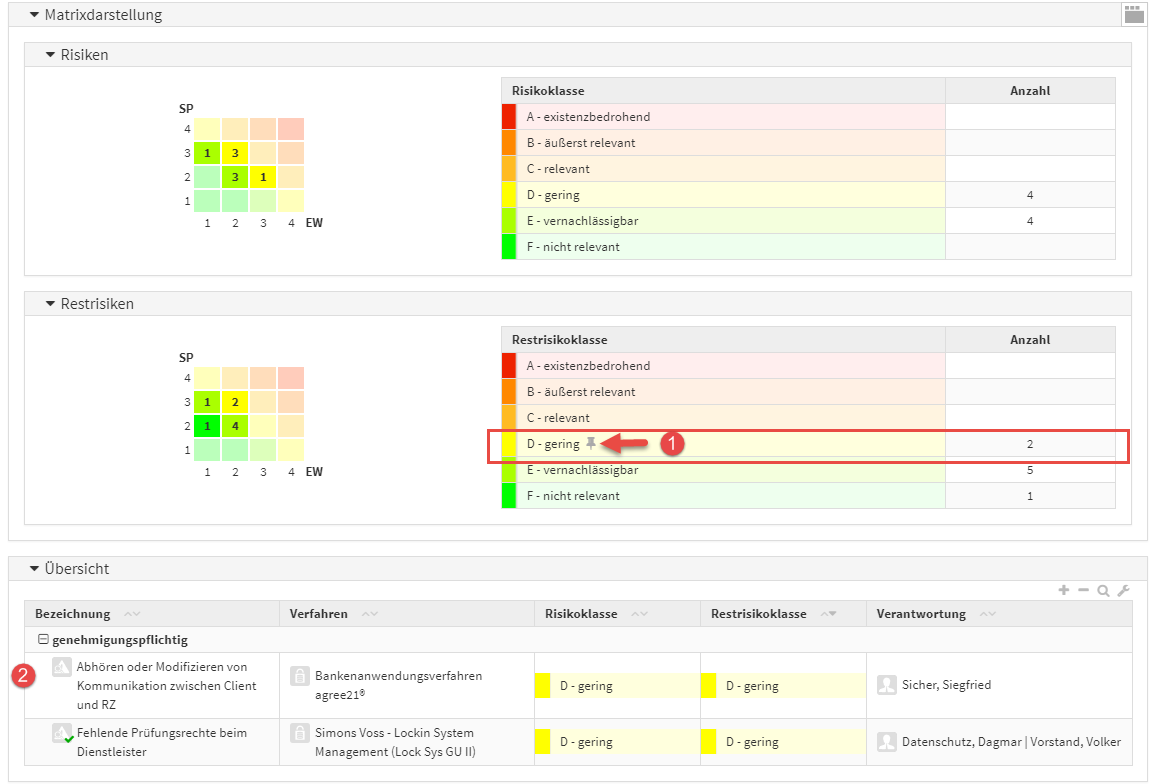
Task: Click the plus icon above the overview table
Action: [x=1064, y=590]
